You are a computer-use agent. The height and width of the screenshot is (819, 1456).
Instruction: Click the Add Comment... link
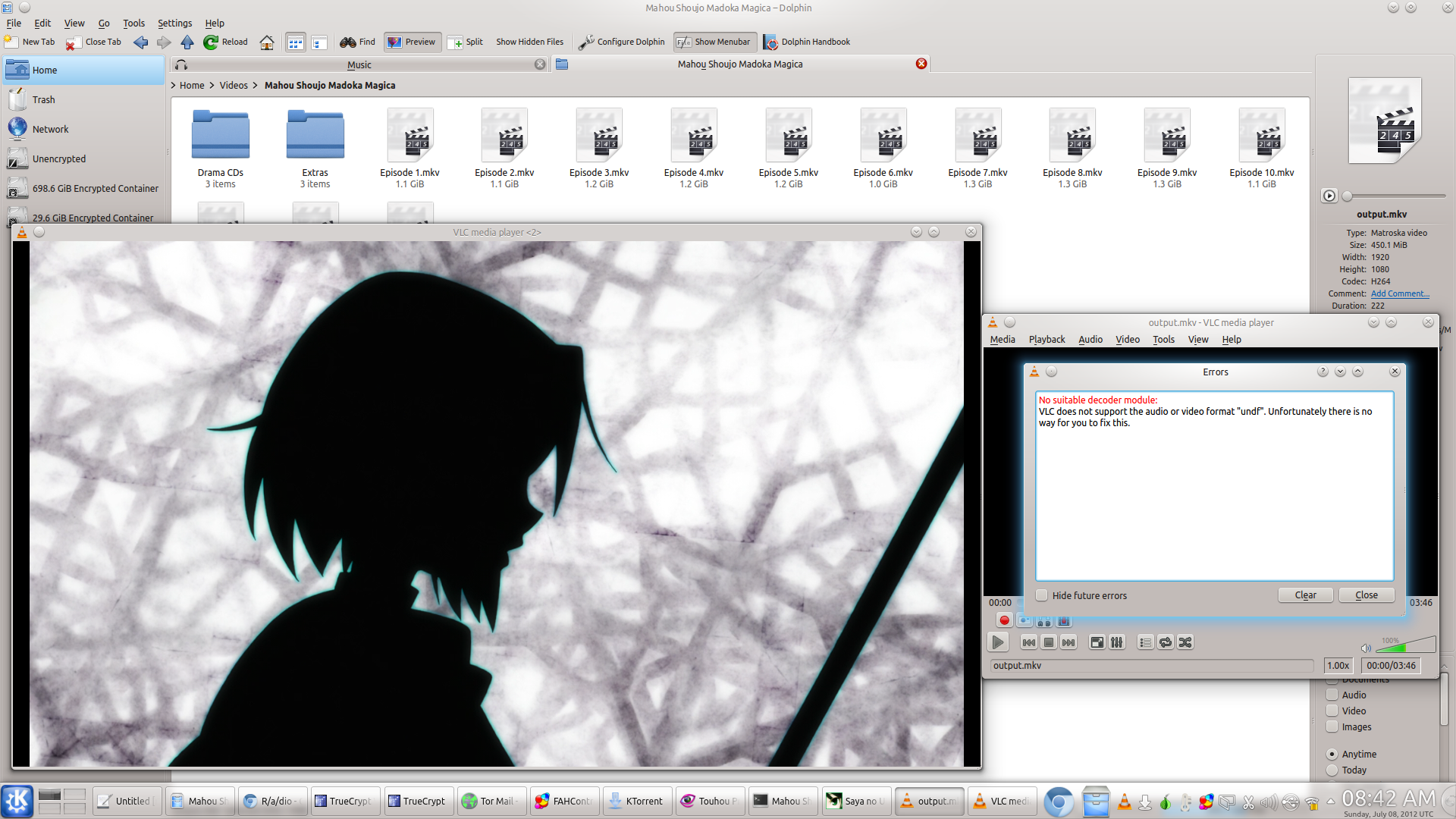click(1400, 293)
